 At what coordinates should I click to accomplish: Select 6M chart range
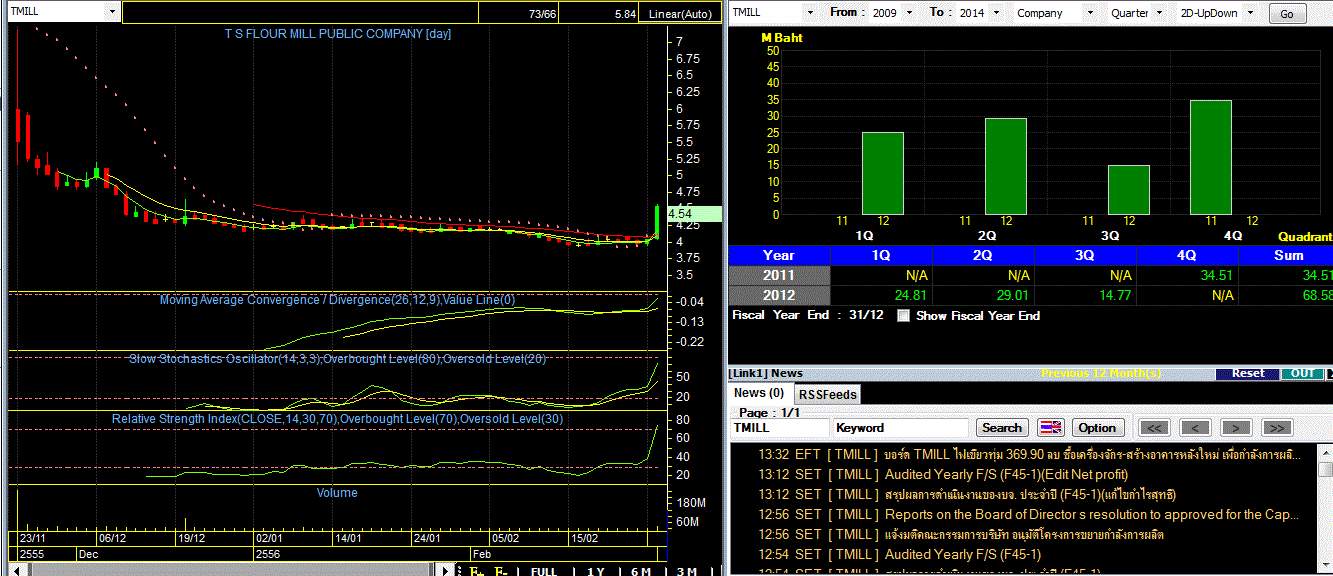[641, 571]
